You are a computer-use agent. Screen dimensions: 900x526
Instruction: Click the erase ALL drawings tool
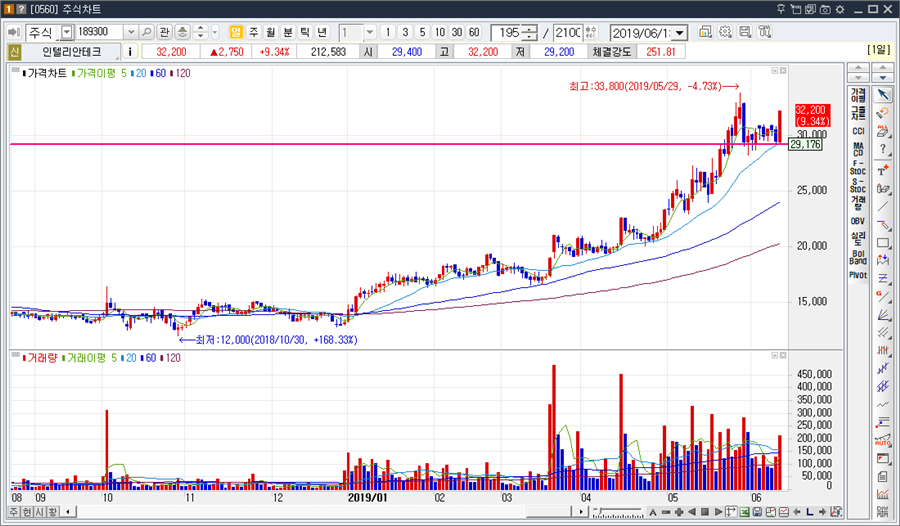click(883, 132)
